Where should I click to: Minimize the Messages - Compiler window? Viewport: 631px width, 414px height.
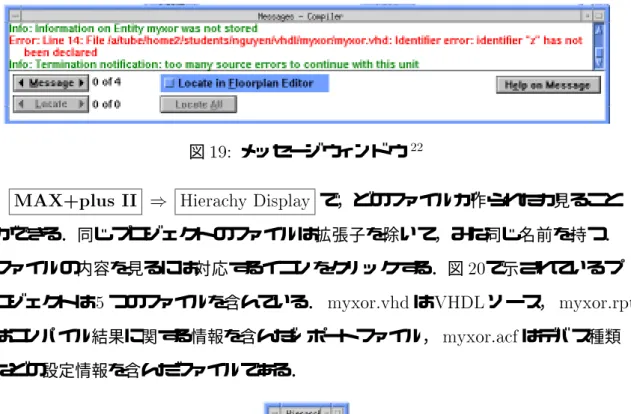(587, 16)
